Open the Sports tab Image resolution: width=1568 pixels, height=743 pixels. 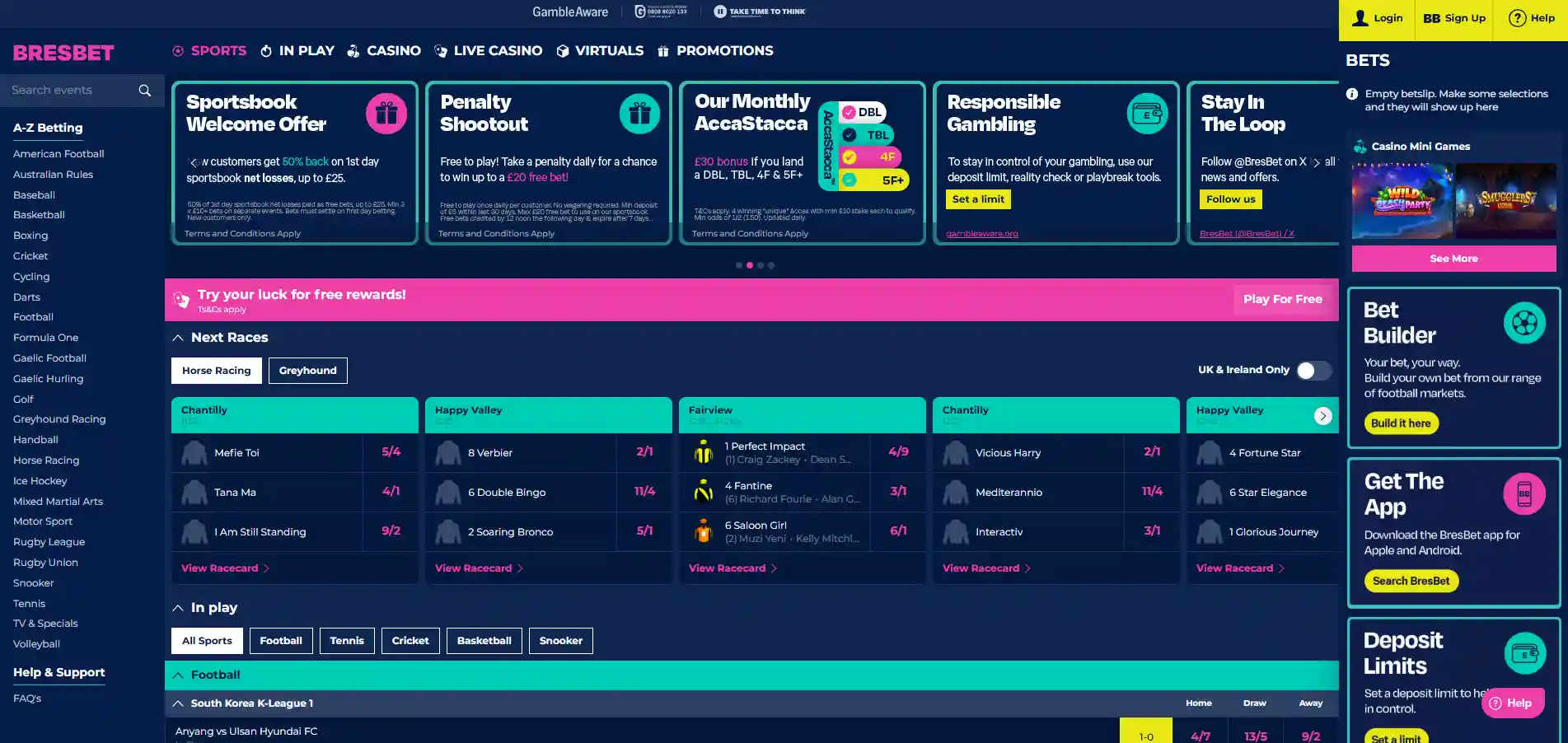click(x=209, y=51)
